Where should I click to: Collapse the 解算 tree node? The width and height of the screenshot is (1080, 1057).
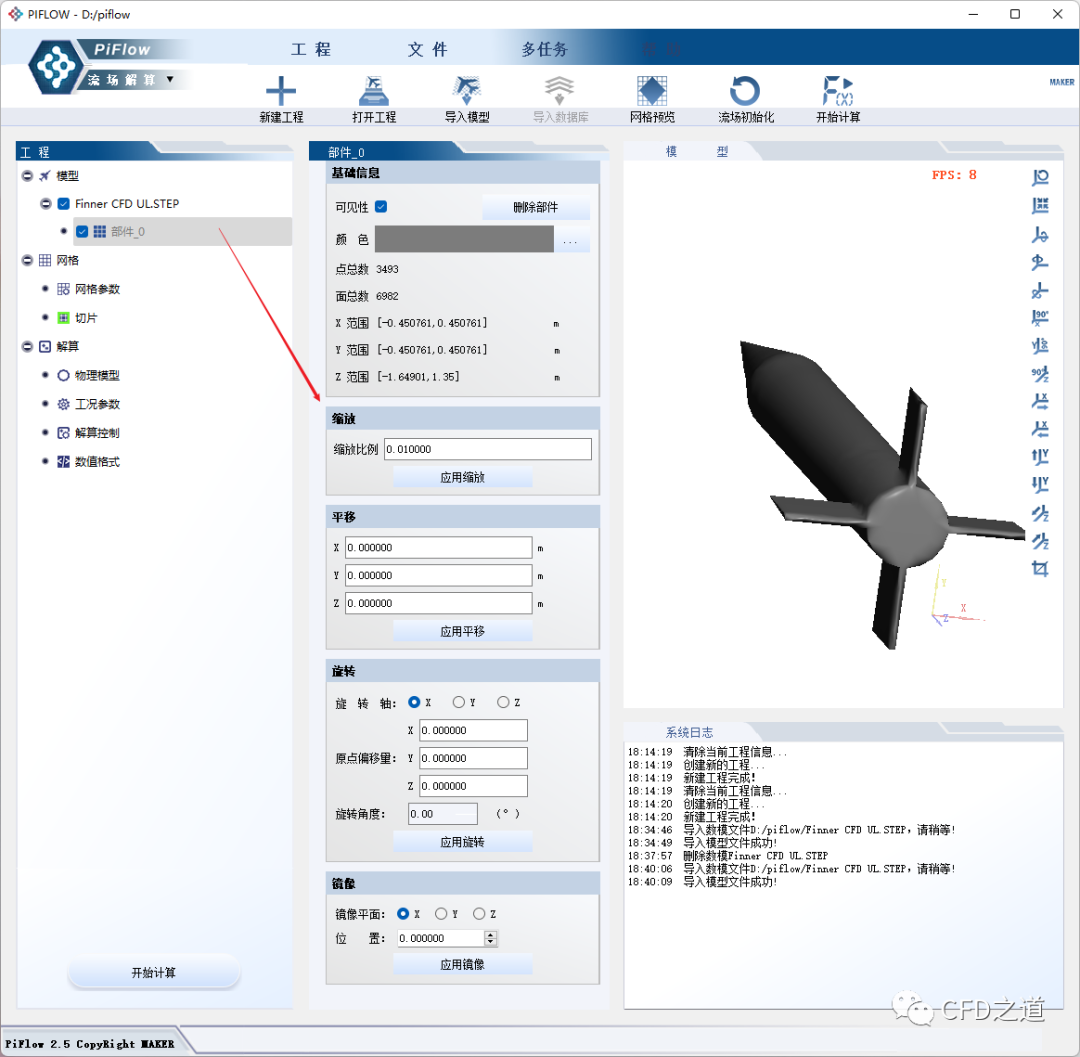tap(28, 347)
